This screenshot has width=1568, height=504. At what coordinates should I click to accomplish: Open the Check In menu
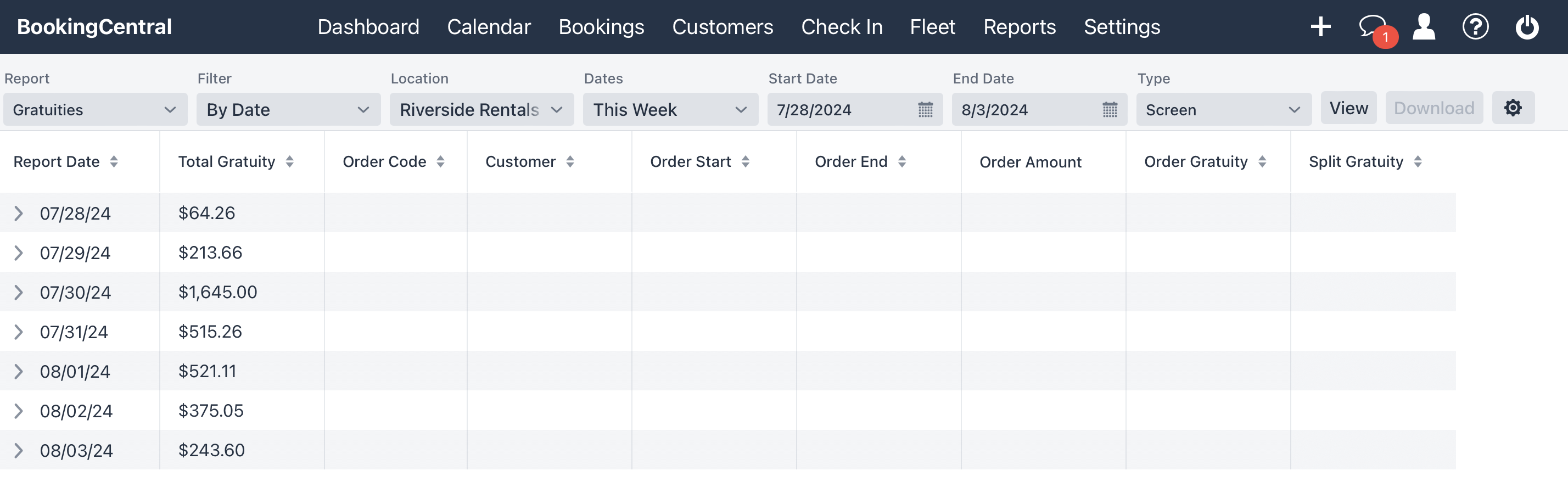click(842, 27)
